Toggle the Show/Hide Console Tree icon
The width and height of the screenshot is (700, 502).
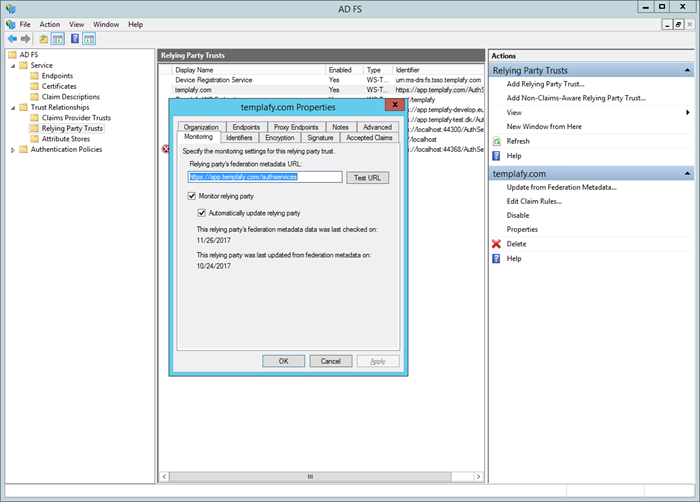pos(58,39)
